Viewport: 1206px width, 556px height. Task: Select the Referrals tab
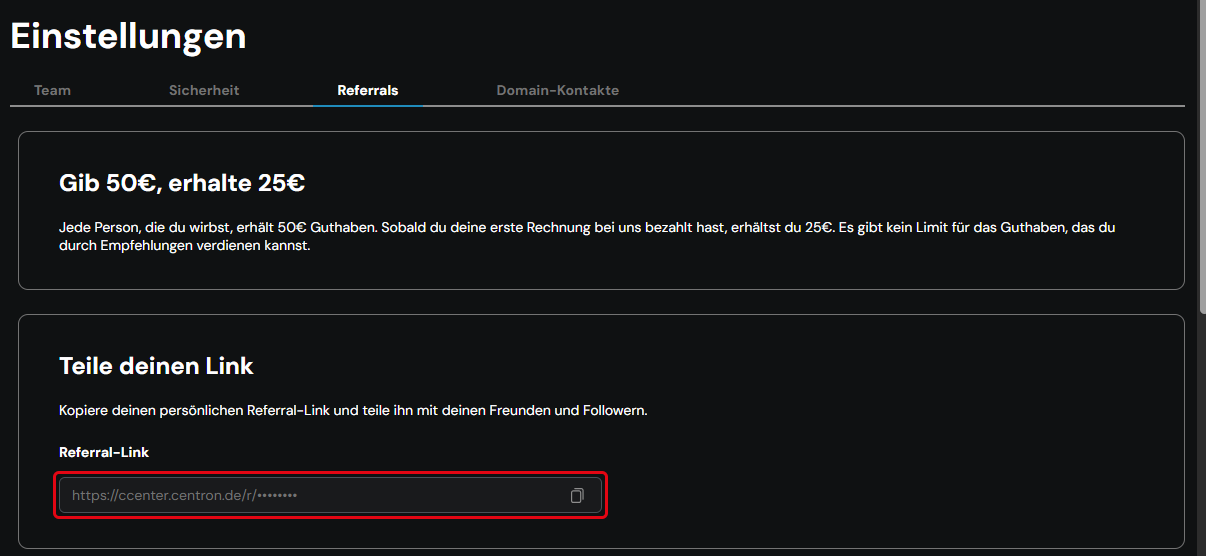[368, 90]
